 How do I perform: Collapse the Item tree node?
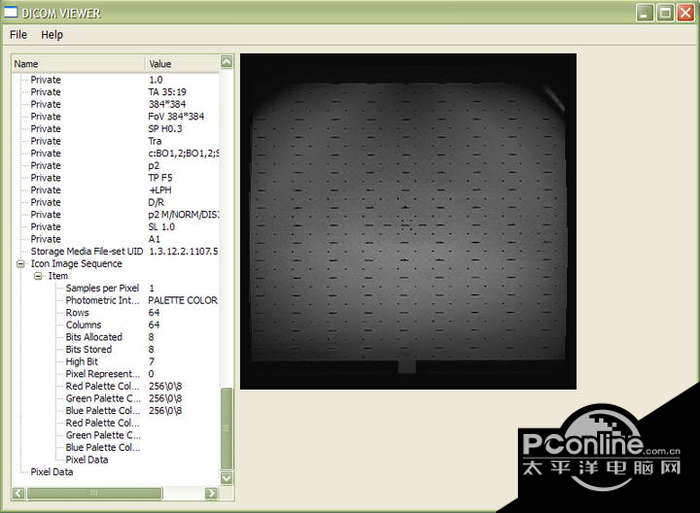click(38, 276)
